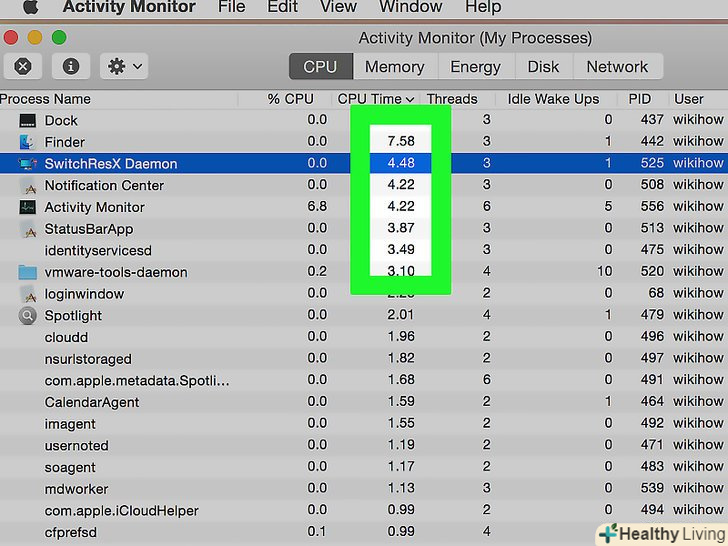The height and width of the screenshot is (546, 728).
Task: Click the Finder process icon
Action: 27,142
